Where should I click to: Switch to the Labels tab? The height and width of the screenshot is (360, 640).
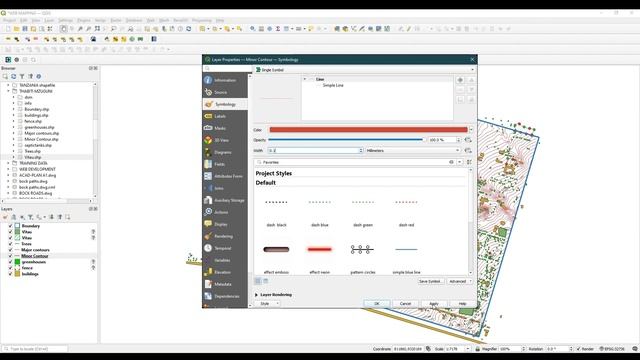point(225,116)
